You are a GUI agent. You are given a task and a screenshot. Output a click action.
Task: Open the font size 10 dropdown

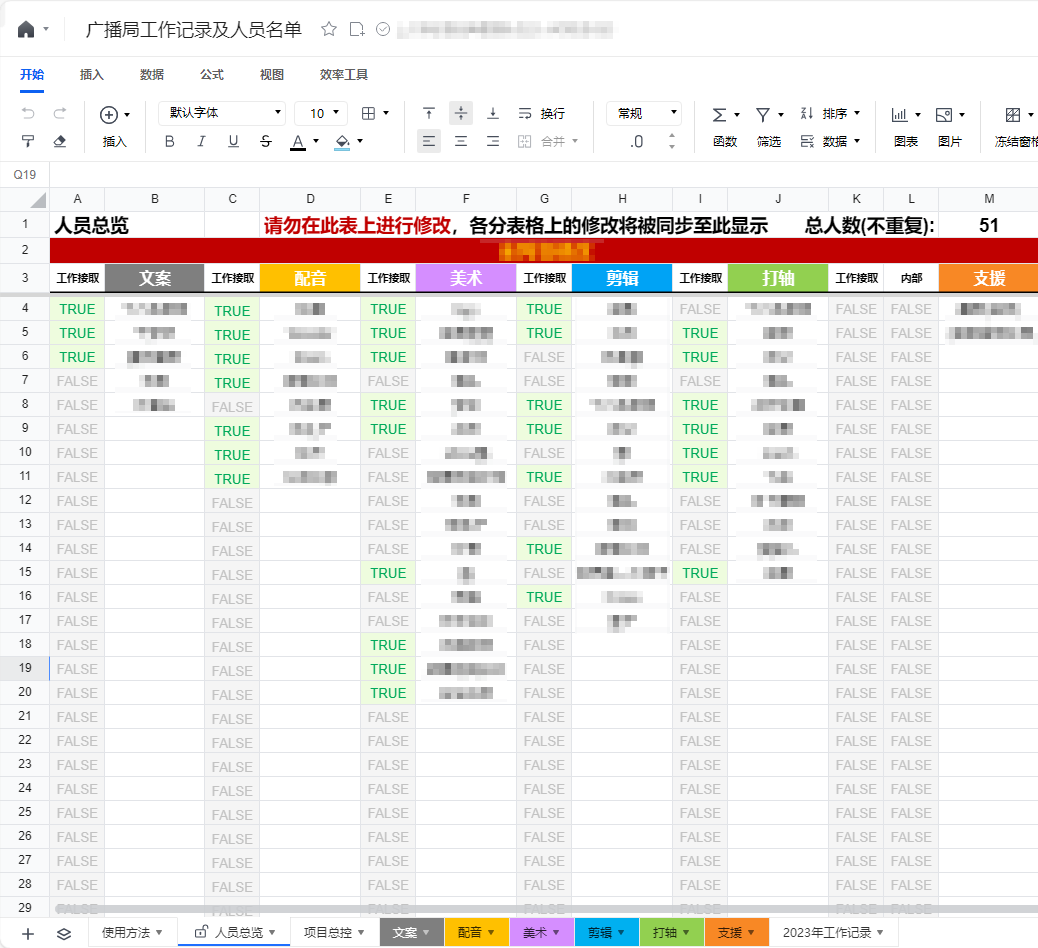[321, 113]
